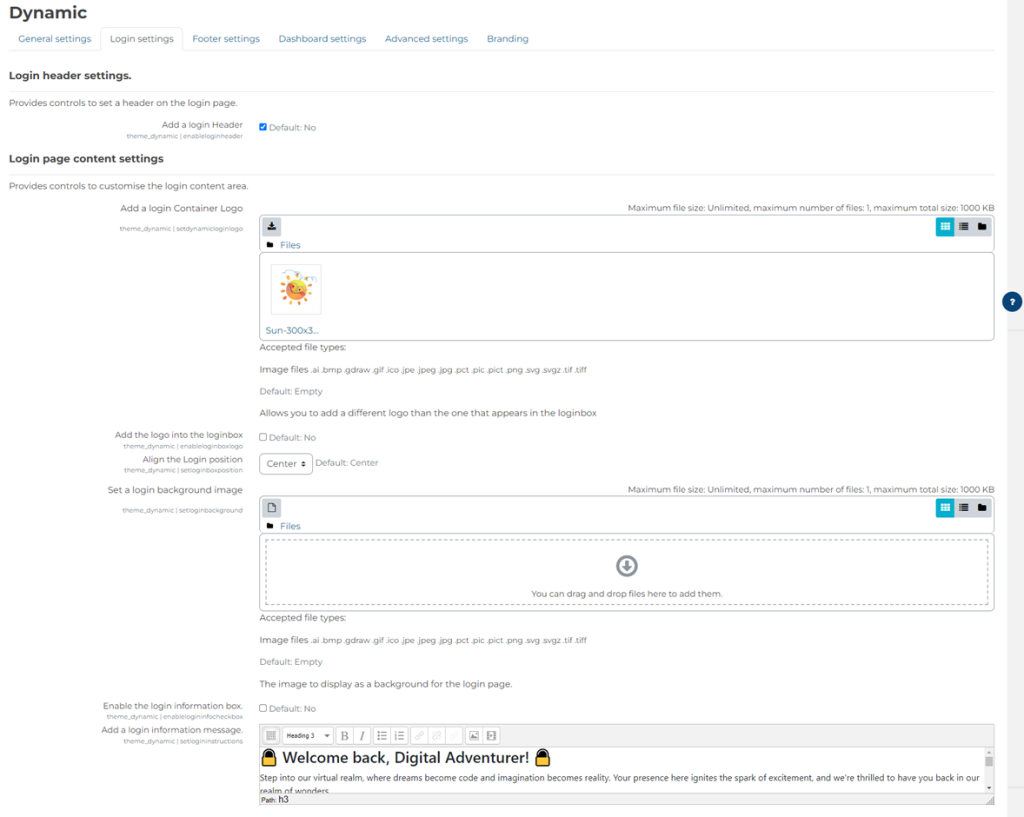Go to Advanced settings tab
The height and width of the screenshot is (817, 1024).
(426, 39)
